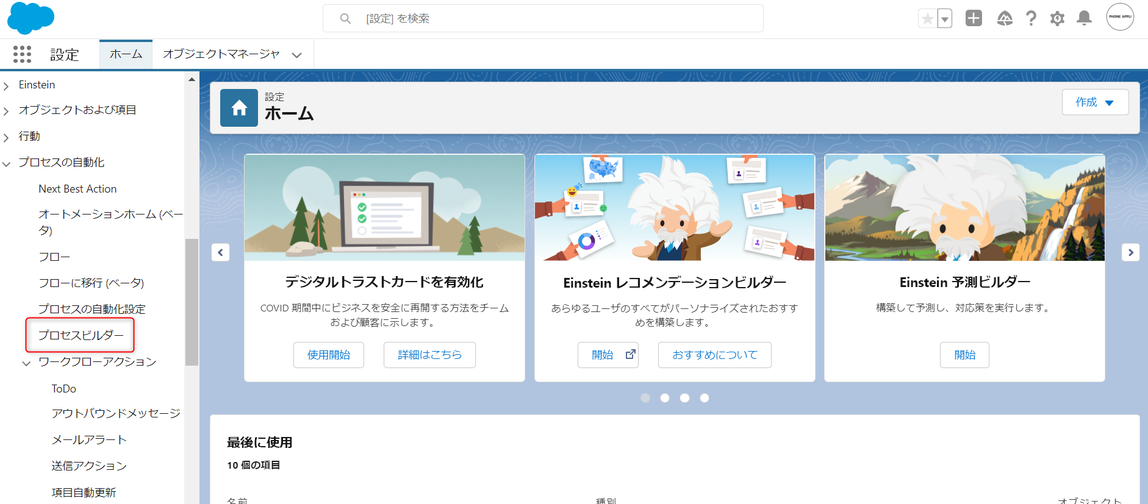Expand the Einstein tree node
Viewport: 1148px width, 504px height.
tap(7, 86)
